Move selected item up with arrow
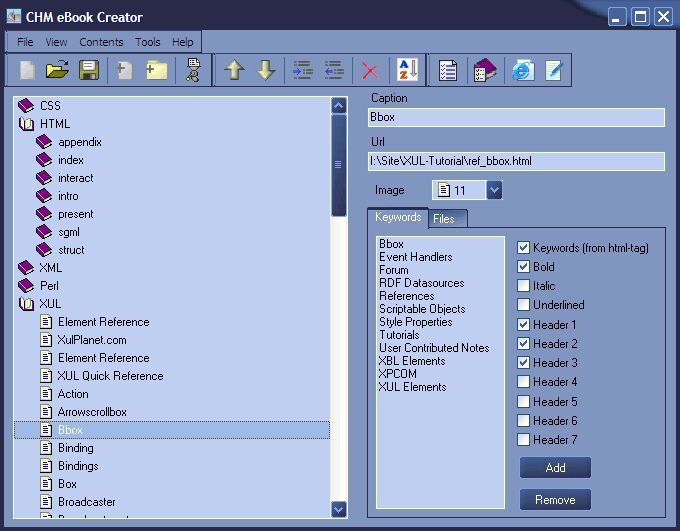Image resolution: width=680 pixels, height=531 pixels. click(x=234, y=70)
